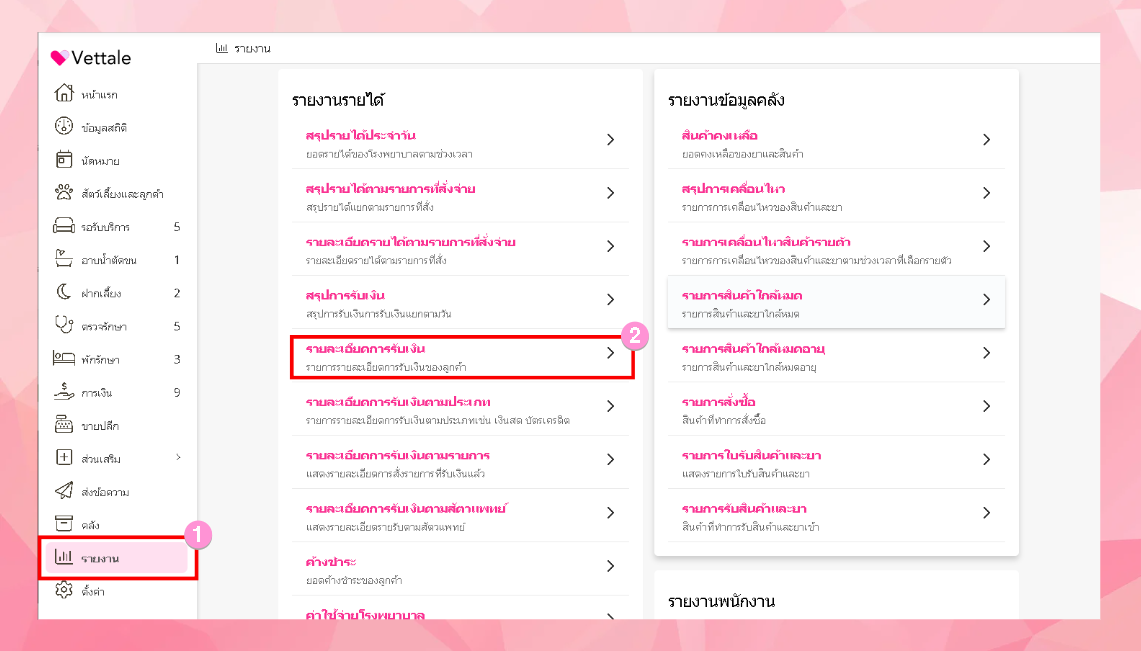Open the gear icon ตั้งค่า
Screen dimensions: 1141x651
(x=64, y=590)
